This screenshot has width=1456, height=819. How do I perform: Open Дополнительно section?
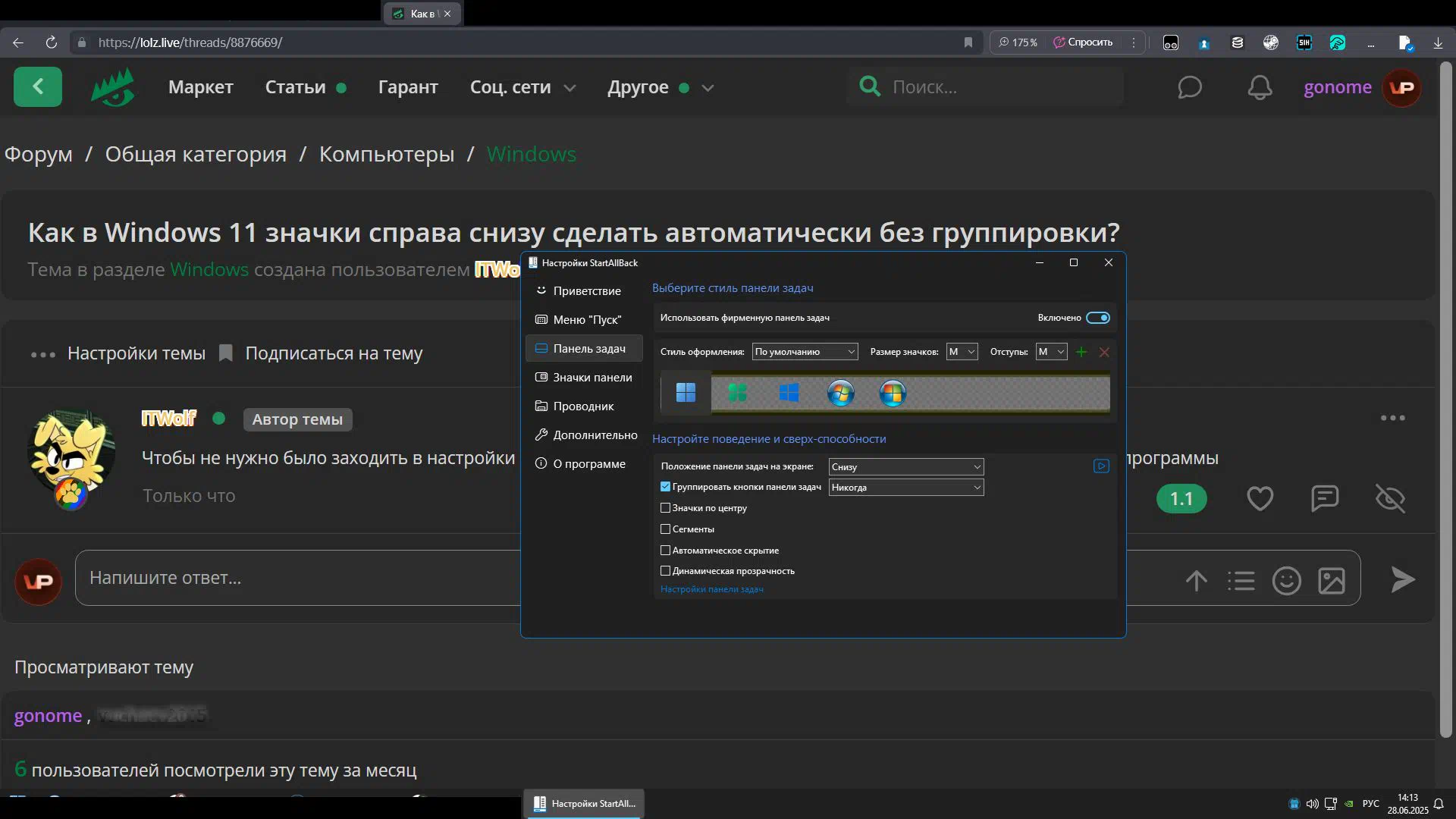(x=584, y=435)
